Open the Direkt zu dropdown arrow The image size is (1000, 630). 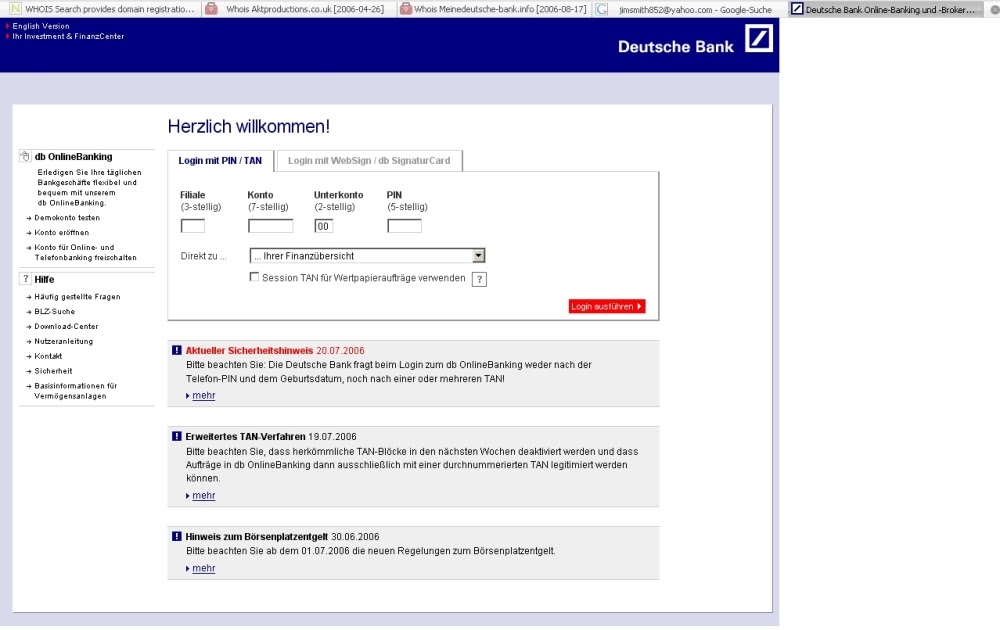tap(478, 256)
